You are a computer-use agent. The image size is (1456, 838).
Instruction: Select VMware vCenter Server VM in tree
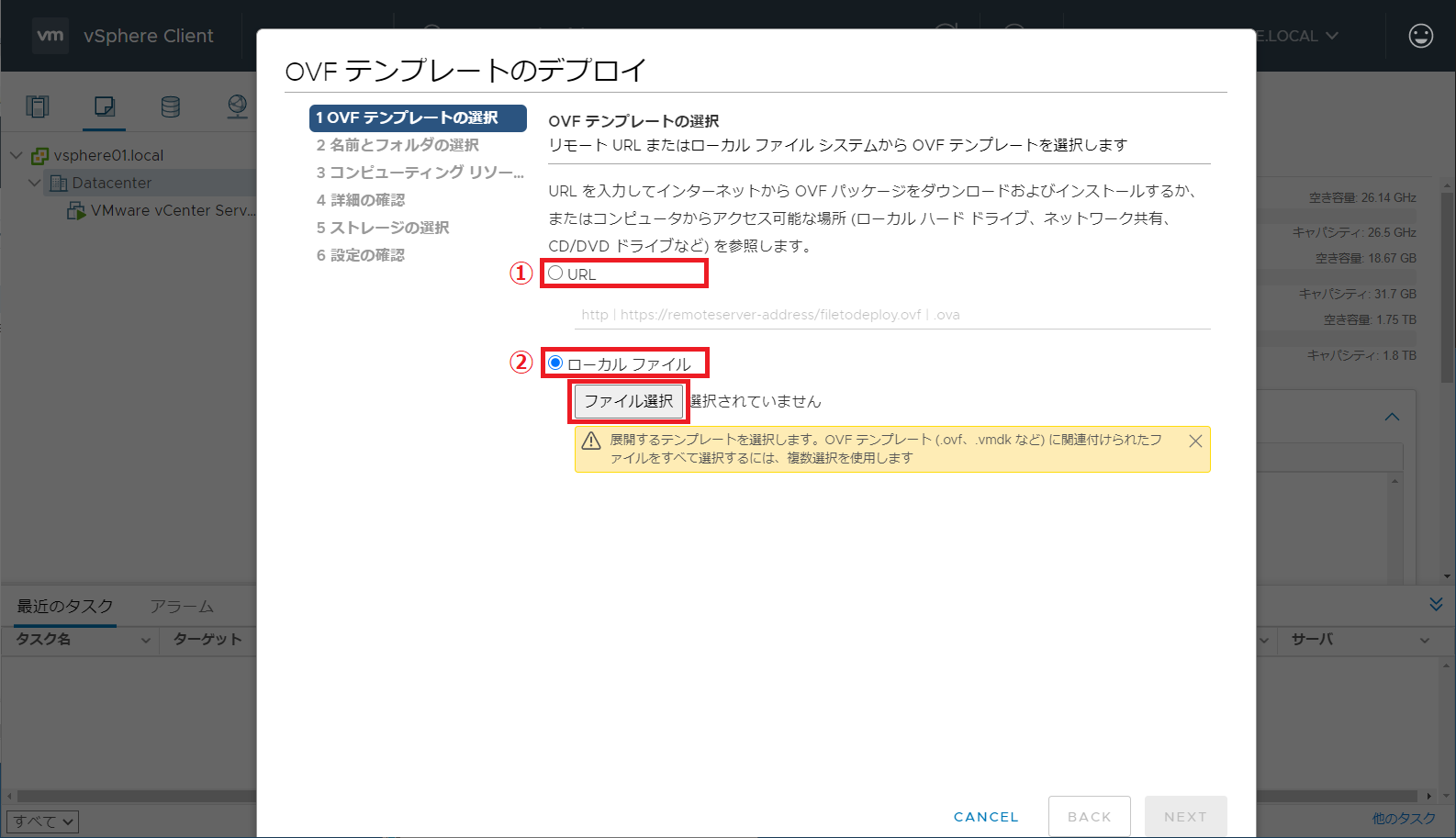pyautogui.click(x=173, y=210)
